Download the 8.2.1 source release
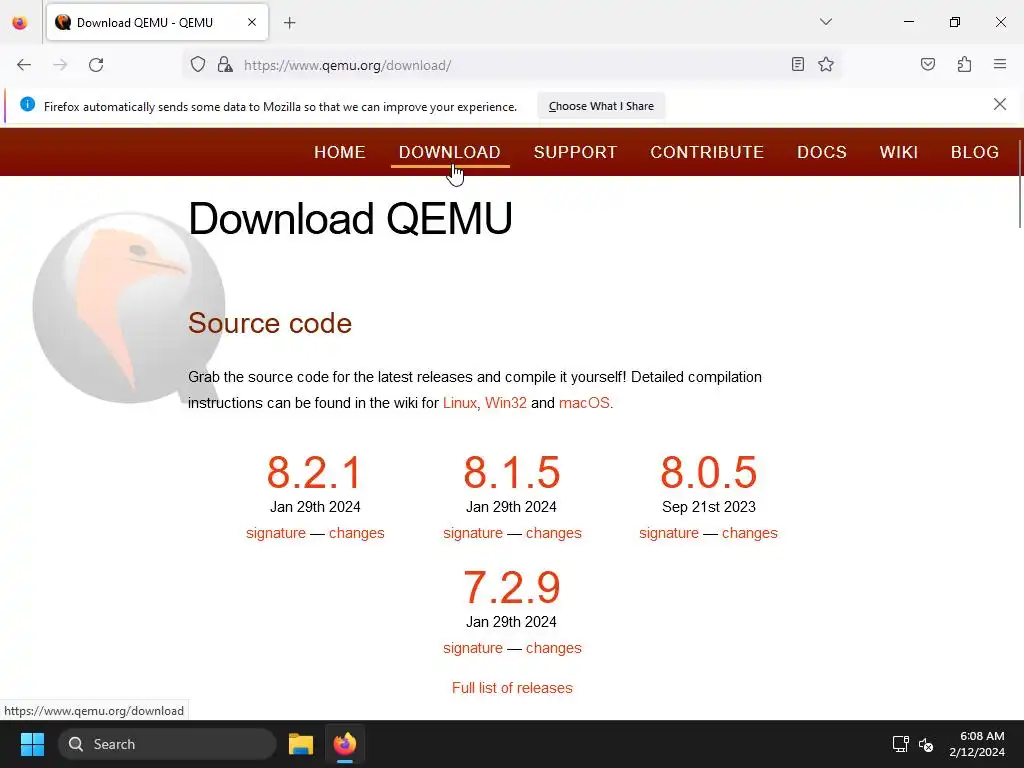The width and height of the screenshot is (1024, 768). click(x=314, y=472)
